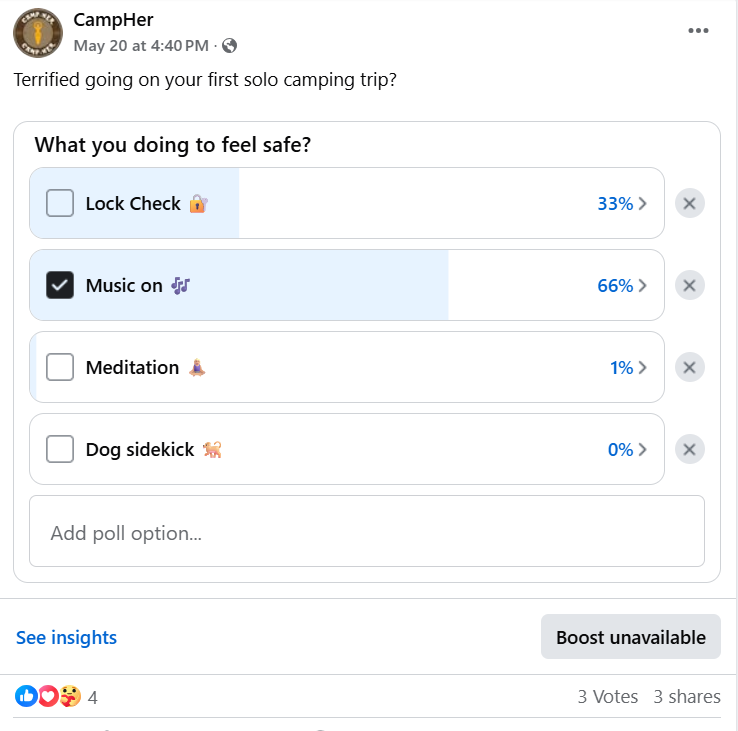Click the heart reaction icon

point(47,696)
